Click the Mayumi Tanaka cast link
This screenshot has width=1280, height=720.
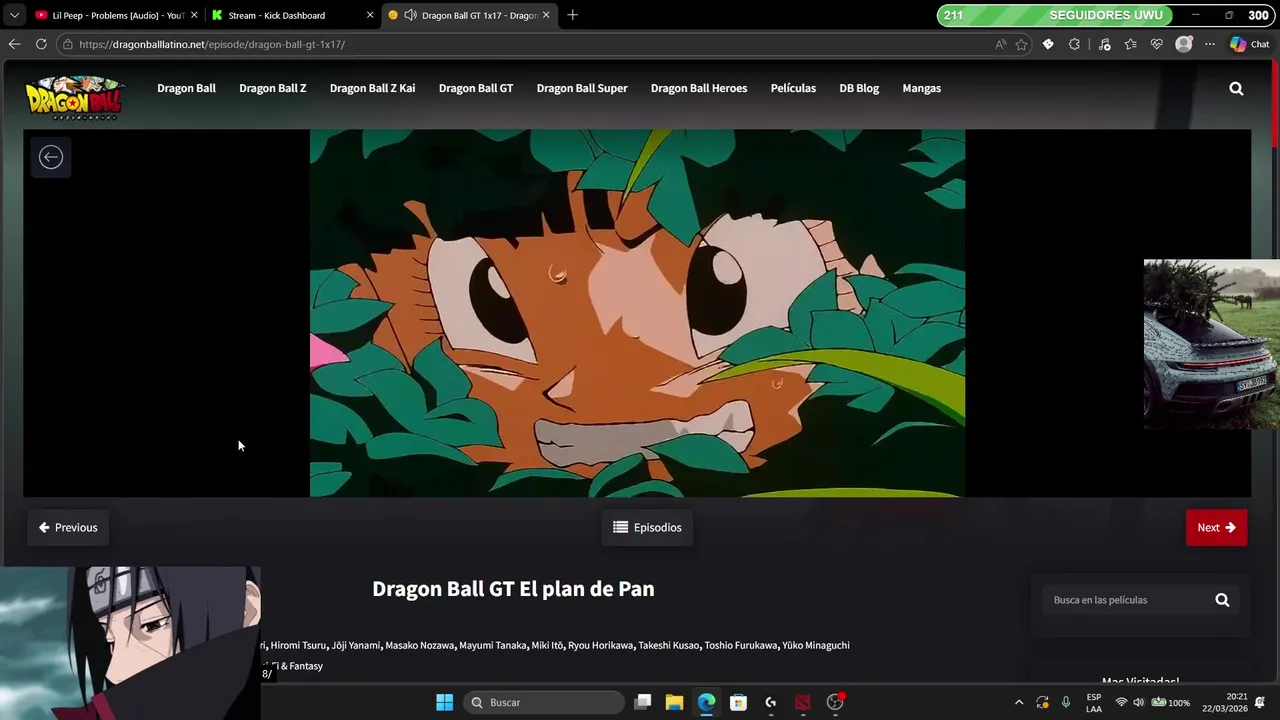click(493, 645)
